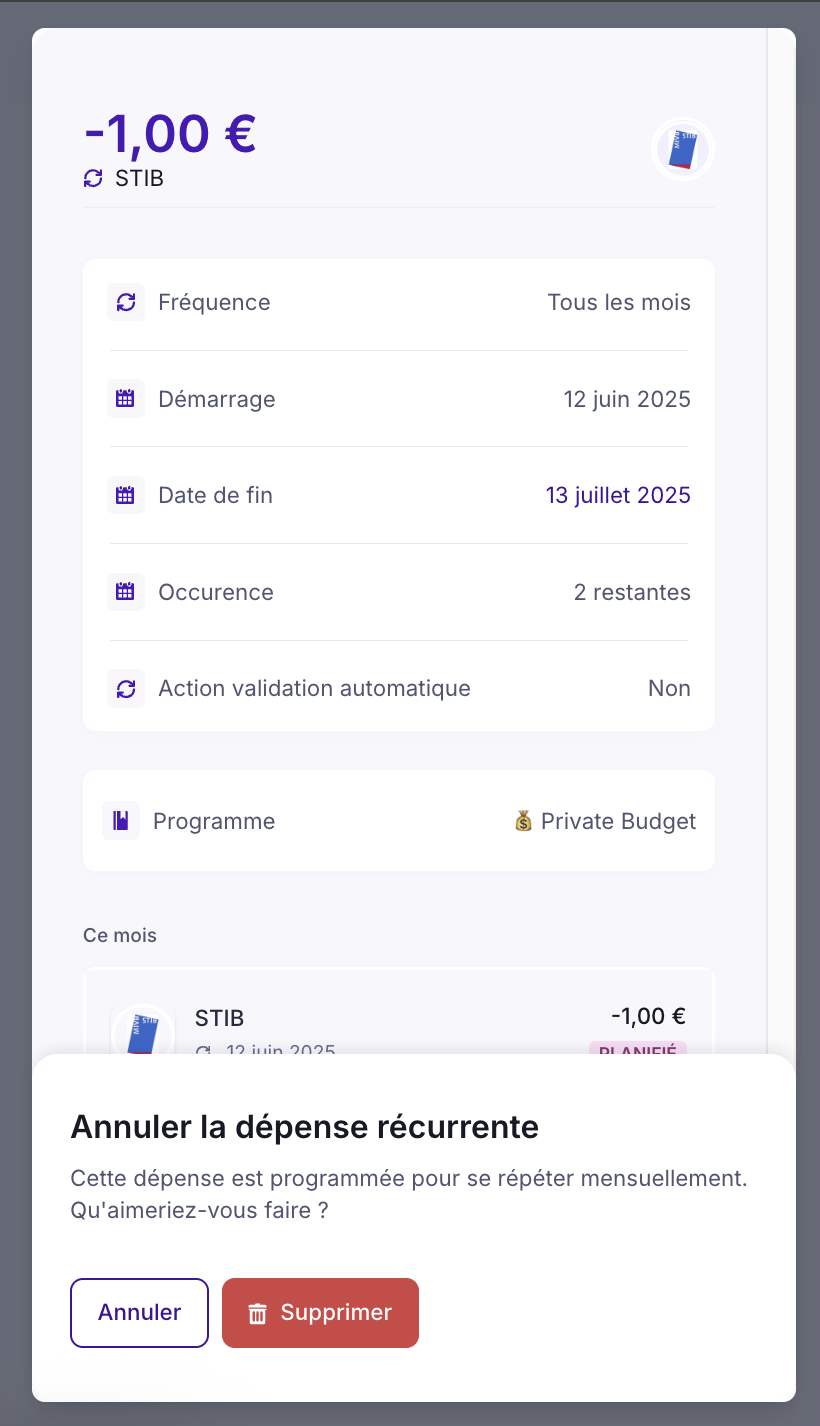Click the Action validation automatique icon

(126, 688)
